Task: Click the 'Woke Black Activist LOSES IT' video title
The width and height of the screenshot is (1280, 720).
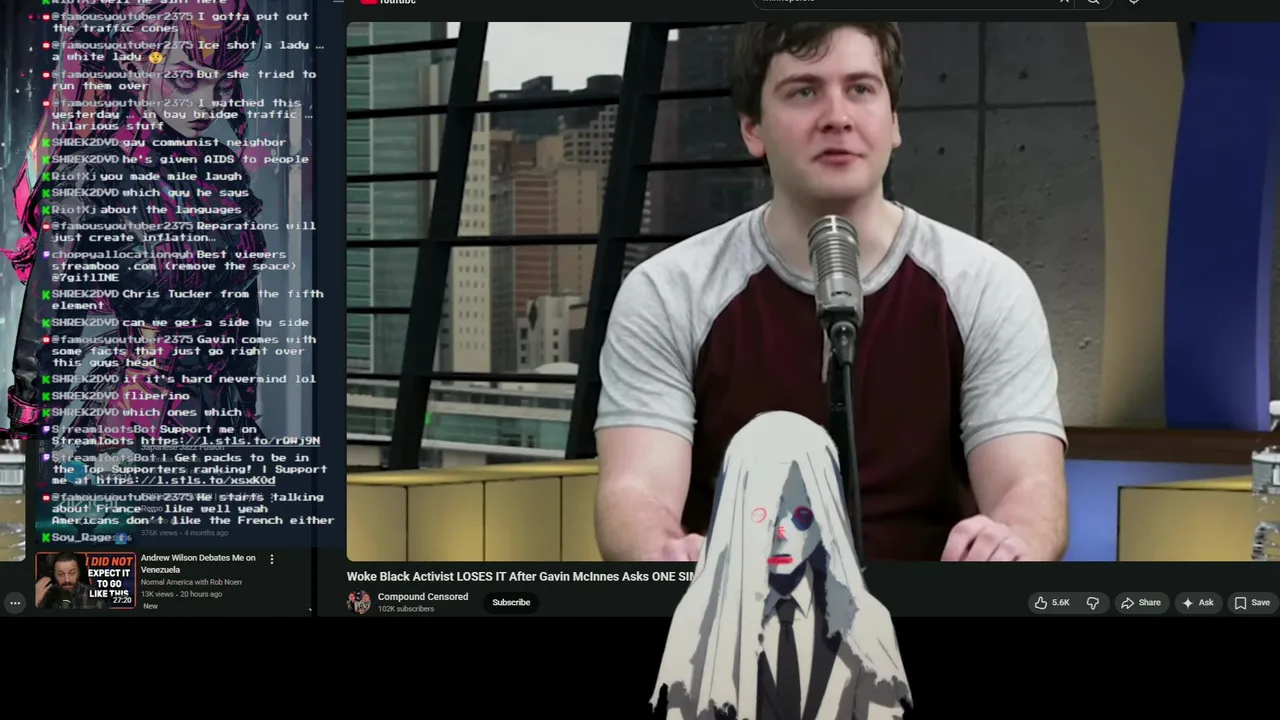Action: (520, 577)
